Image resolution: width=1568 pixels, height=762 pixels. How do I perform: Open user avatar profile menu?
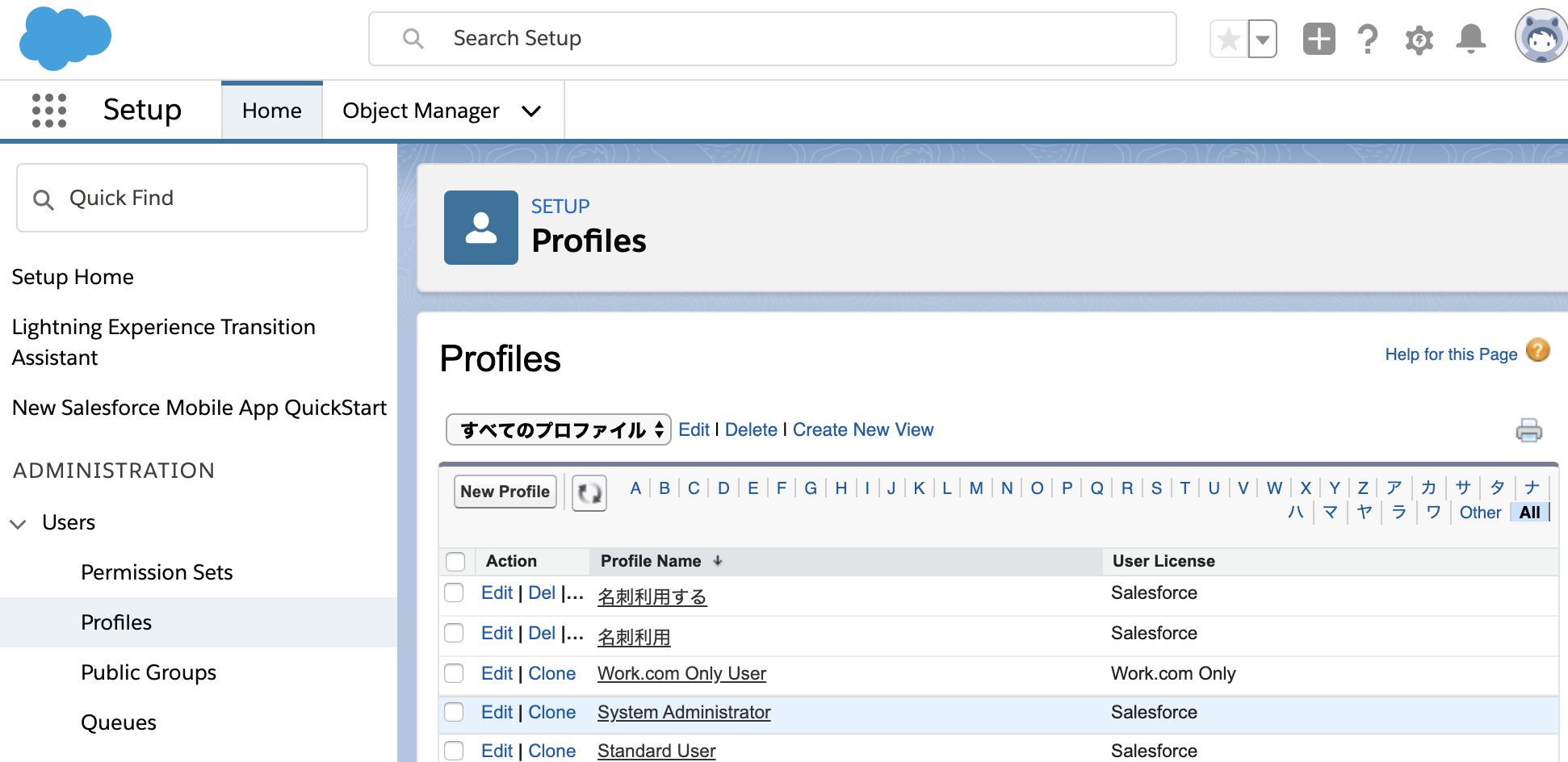coord(1540,37)
